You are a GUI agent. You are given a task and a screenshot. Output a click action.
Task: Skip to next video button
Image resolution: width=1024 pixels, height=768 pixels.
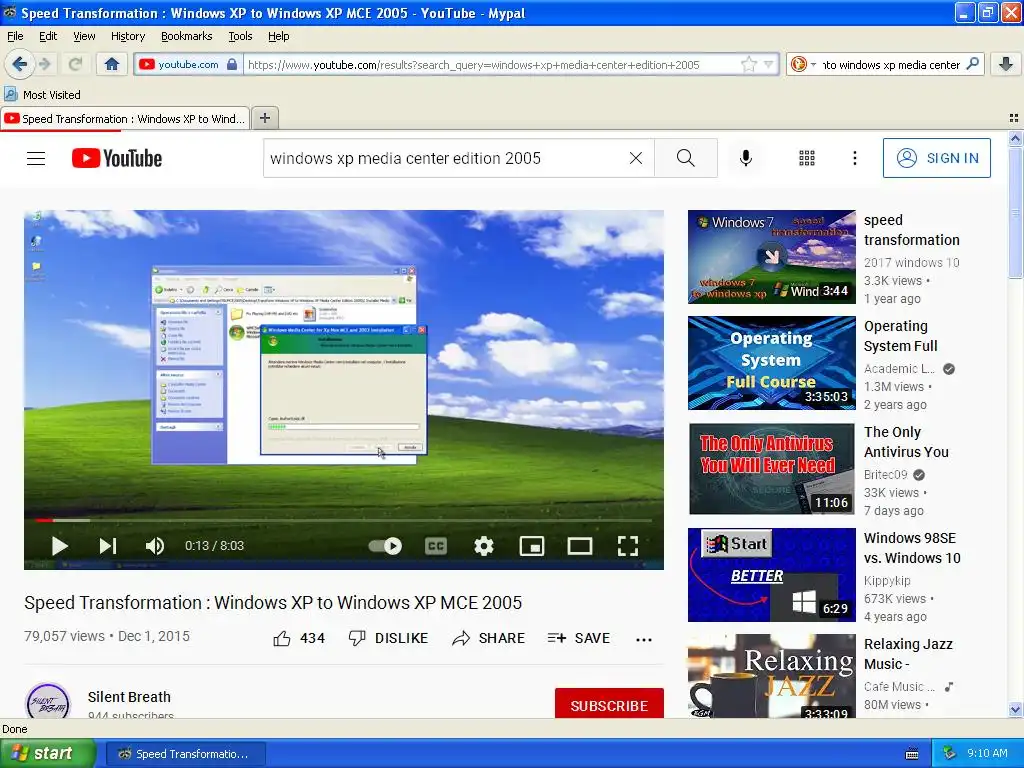coord(108,546)
